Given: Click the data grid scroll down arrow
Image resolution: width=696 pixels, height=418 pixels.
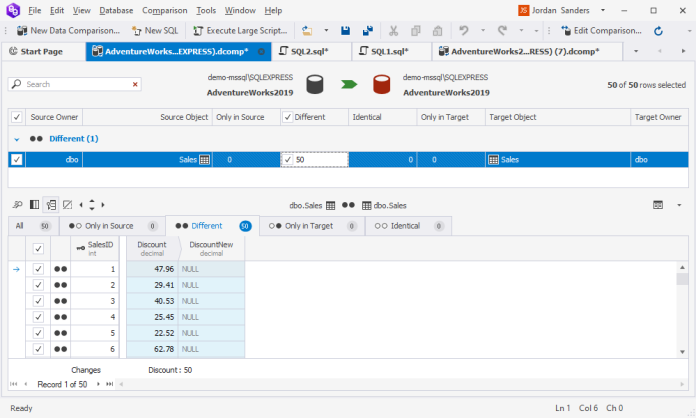Looking at the screenshot, I should (x=682, y=352).
